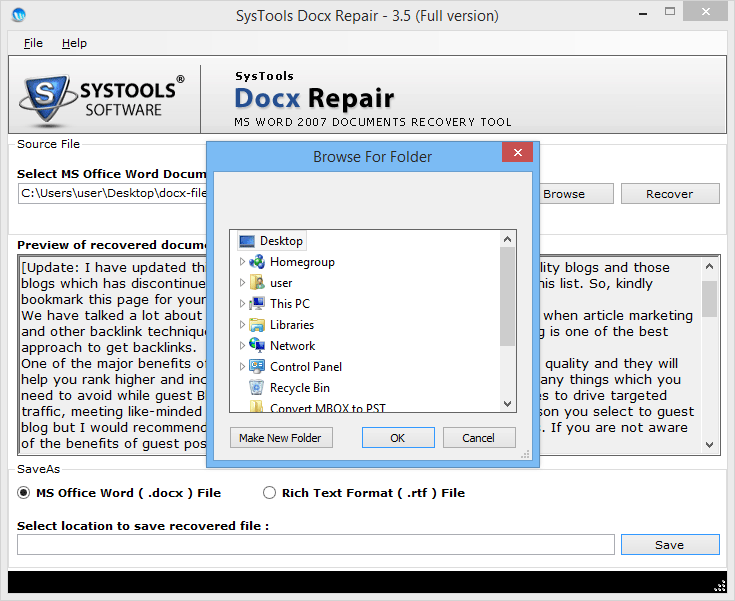Select the Recycle Bin label in tree
The image size is (735, 601).
(300, 388)
